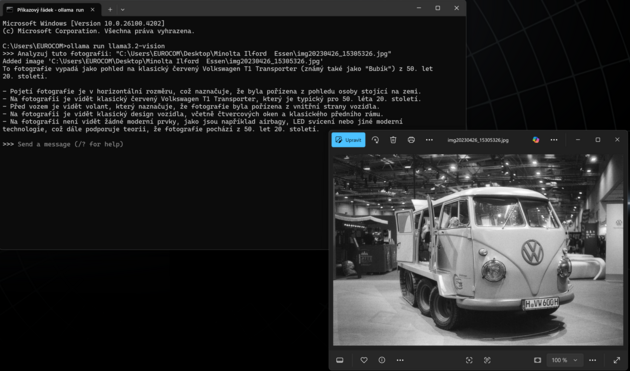Add a new terminal tab with plus
The image size is (630, 371).
point(110,9)
